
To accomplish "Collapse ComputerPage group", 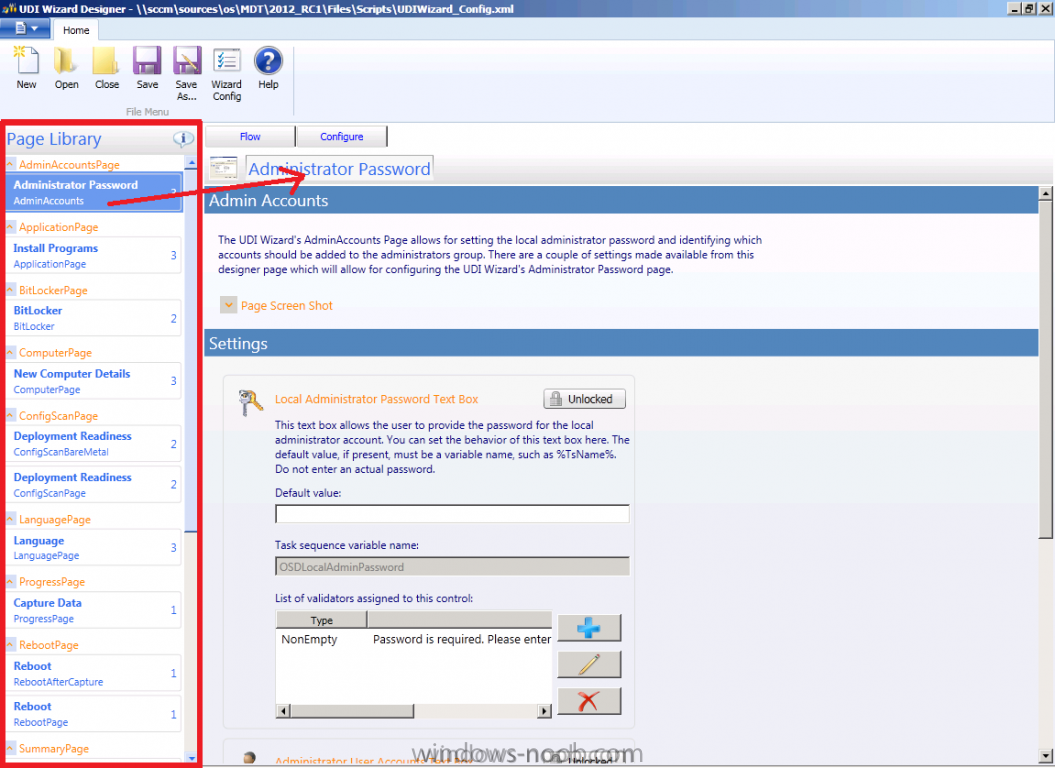I will click(10, 353).
